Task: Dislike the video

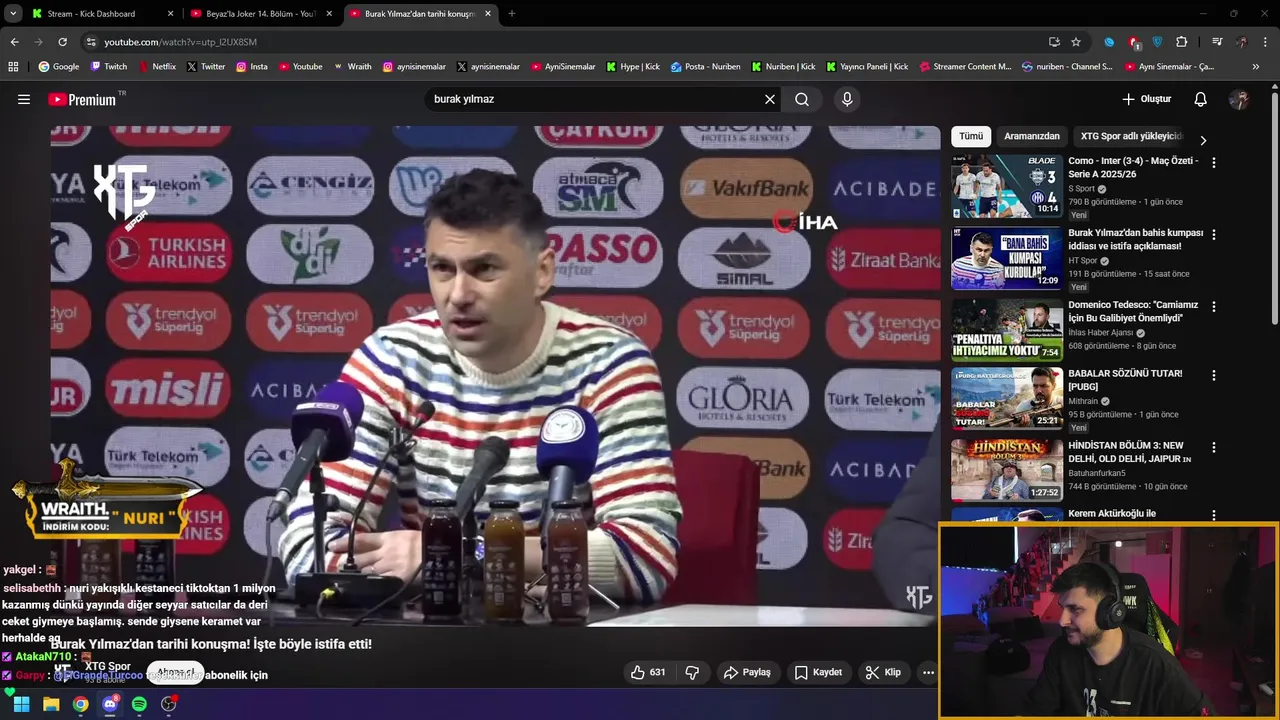Action: 692,672
